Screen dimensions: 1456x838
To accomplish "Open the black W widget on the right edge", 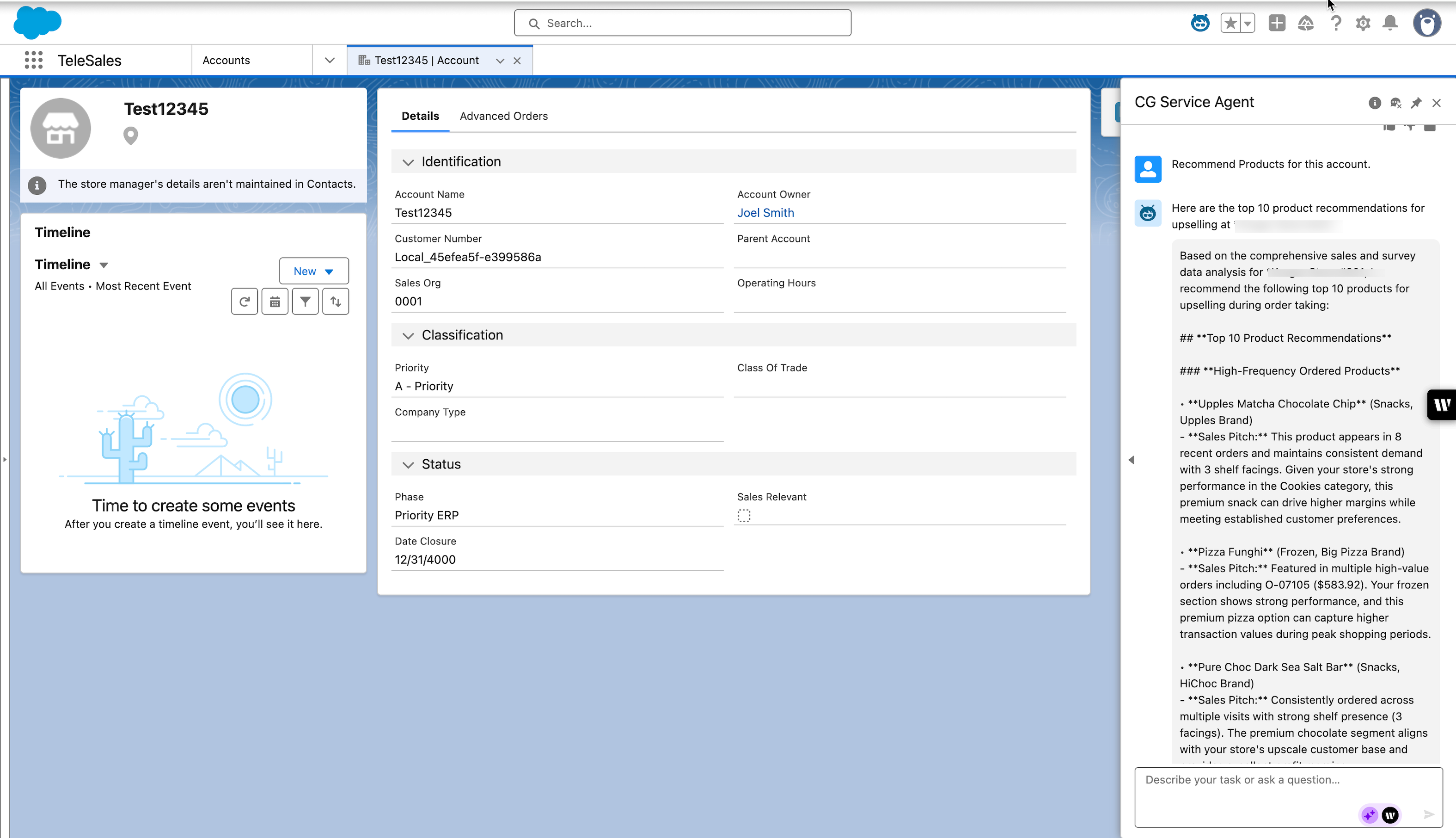I will tap(1442, 405).
